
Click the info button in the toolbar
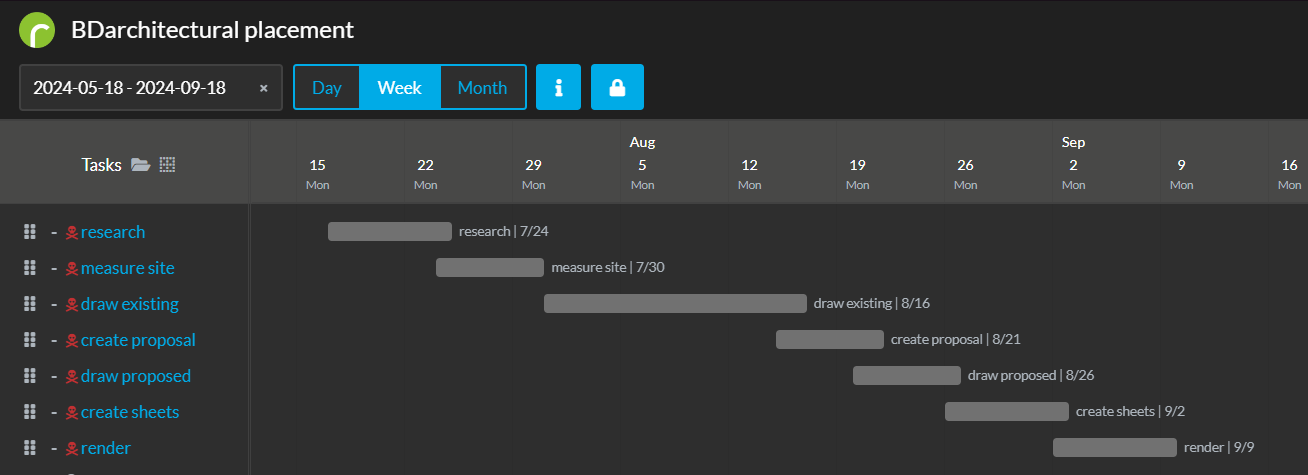(559, 87)
